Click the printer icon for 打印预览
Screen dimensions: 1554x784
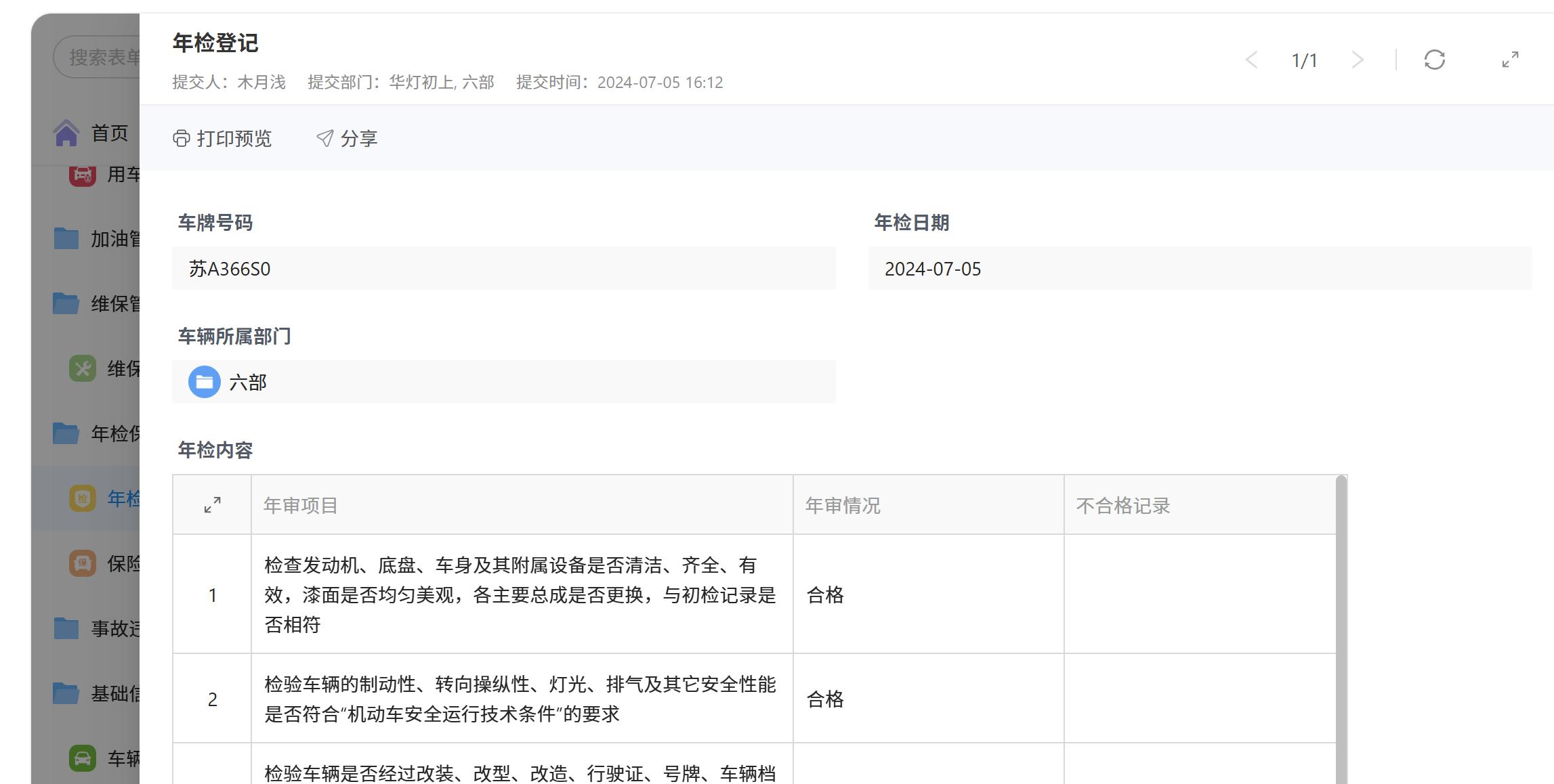[181, 139]
